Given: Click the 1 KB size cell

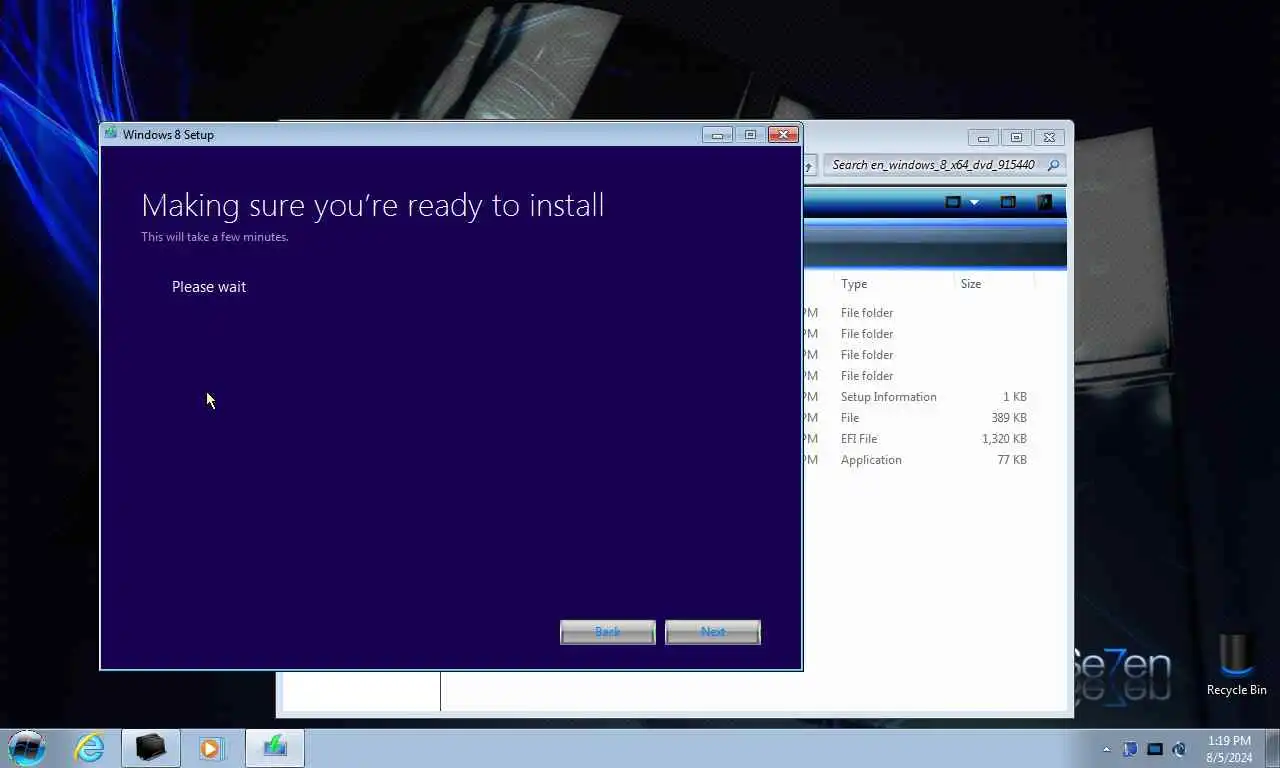Looking at the screenshot, I should pyautogui.click(x=1015, y=397).
